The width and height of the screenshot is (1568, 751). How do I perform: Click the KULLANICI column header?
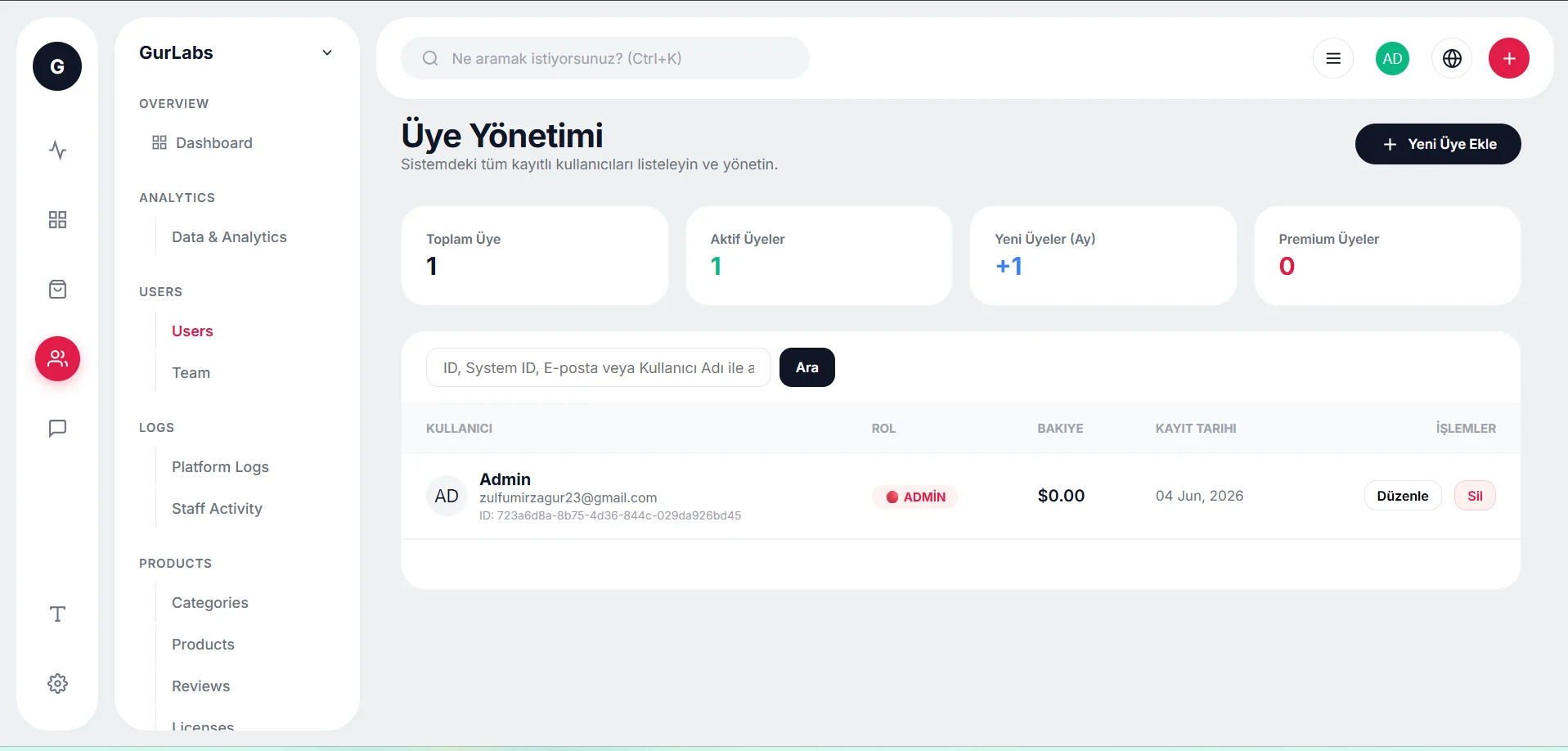459,429
